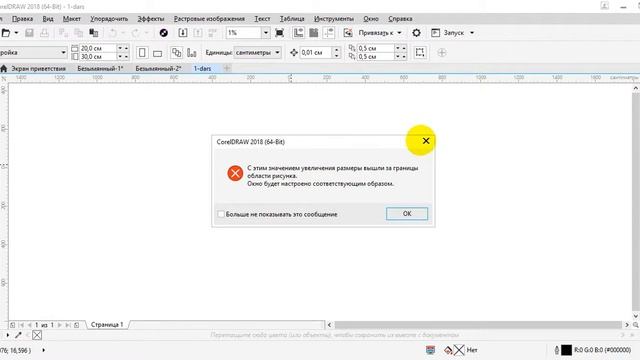Click the Import icon
This screenshot has height=360, width=640.
[x=183, y=33]
